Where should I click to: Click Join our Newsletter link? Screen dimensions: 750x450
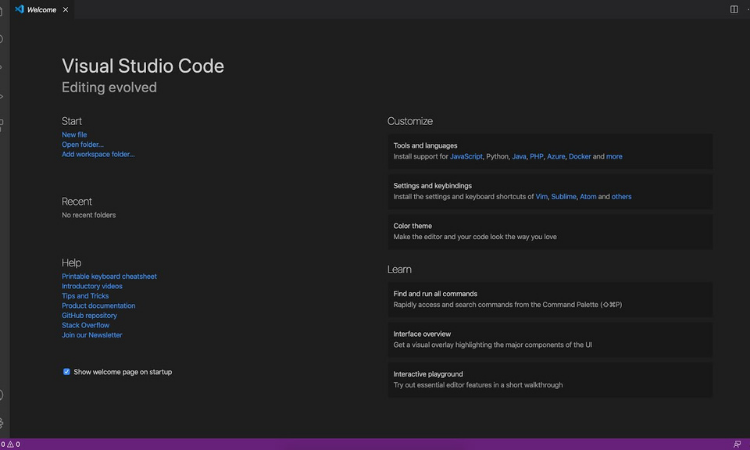pyautogui.click(x=91, y=335)
